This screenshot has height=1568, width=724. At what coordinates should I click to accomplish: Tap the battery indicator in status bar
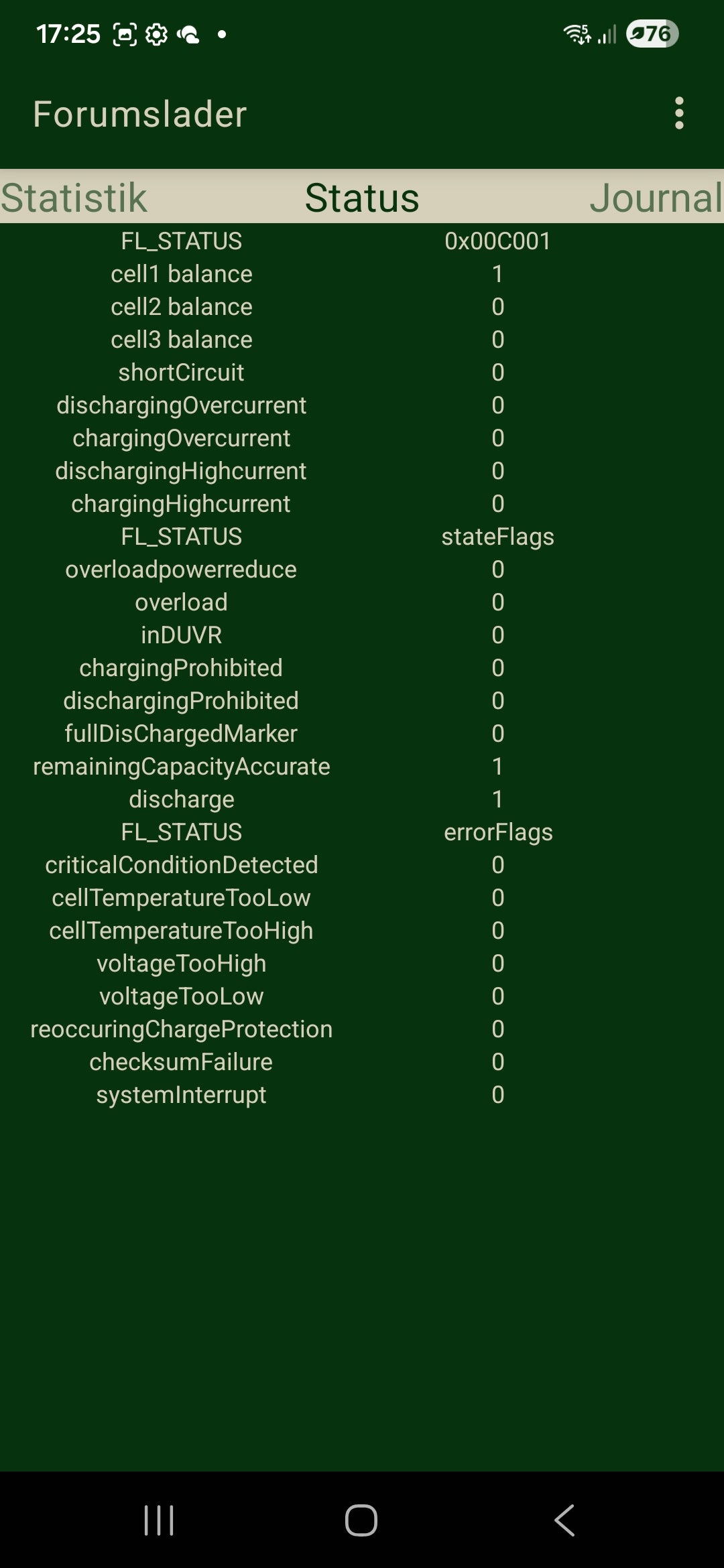pyautogui.click(x=652, y=34)
